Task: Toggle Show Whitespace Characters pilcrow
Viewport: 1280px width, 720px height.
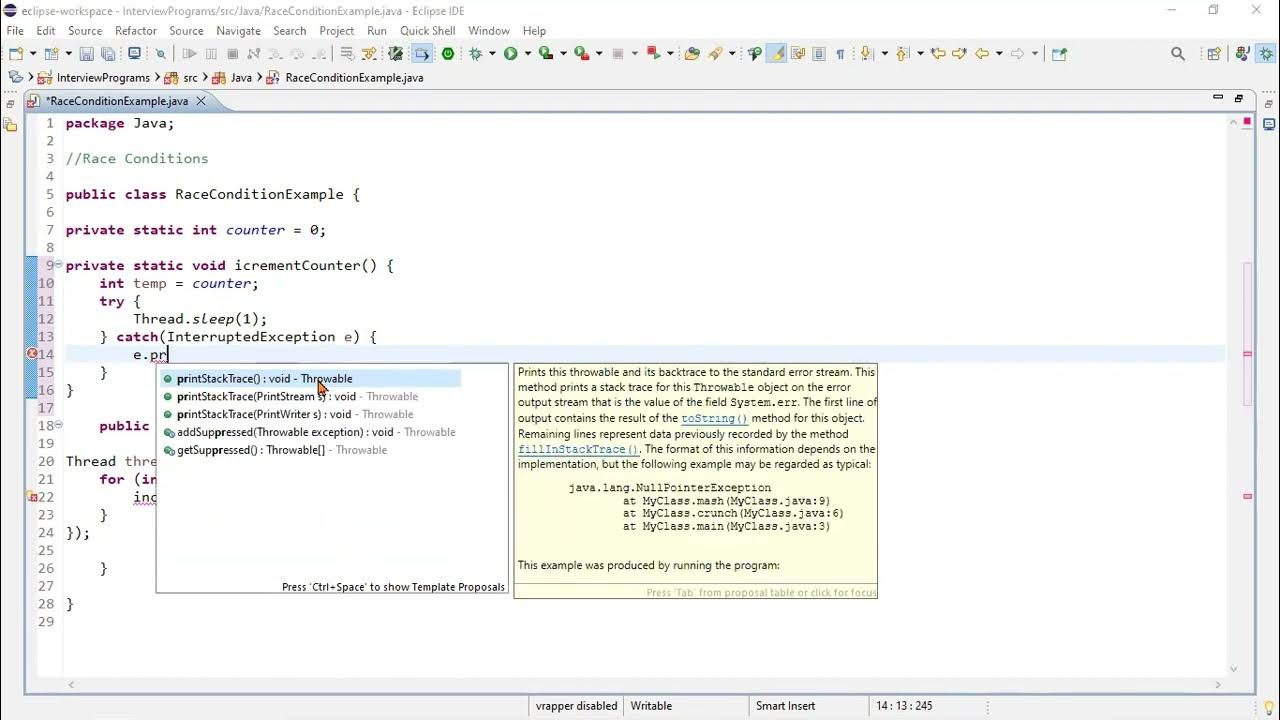Action: point(840,54)
